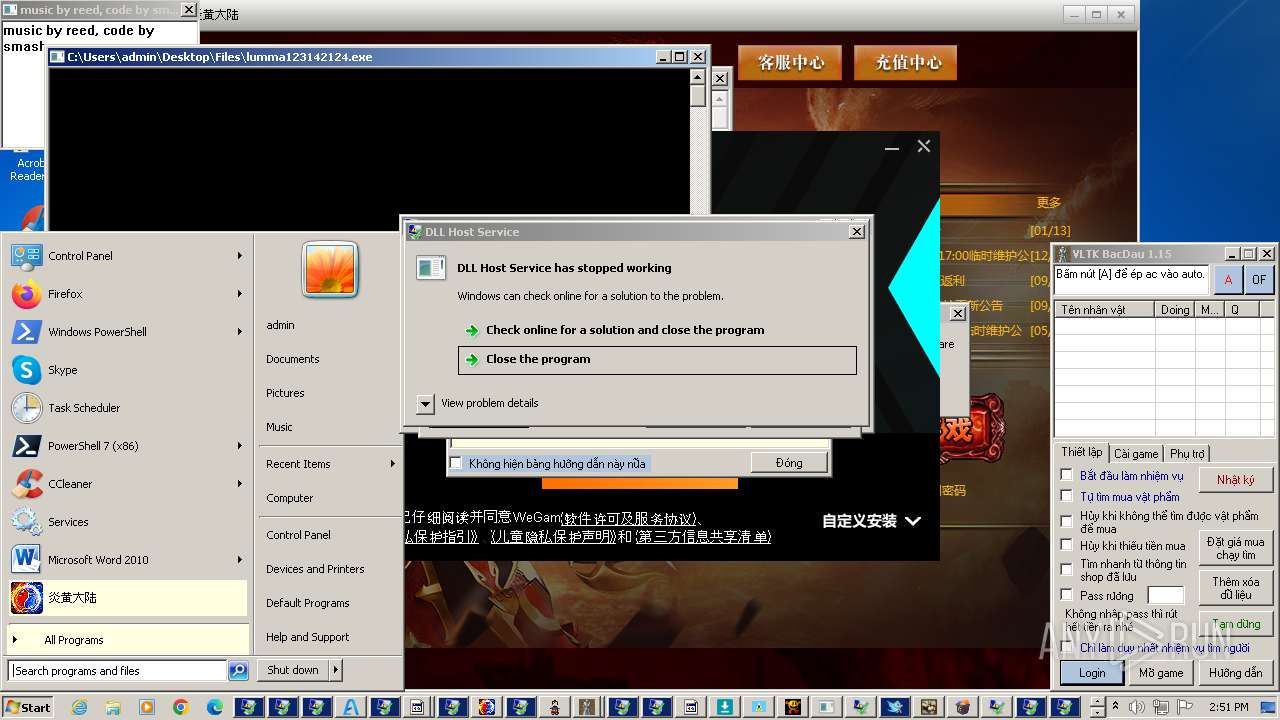The height and width of the screenshot is (720, 1280).
Task: Click the A button in VLTK BacDau
Action: [1227, 280]
